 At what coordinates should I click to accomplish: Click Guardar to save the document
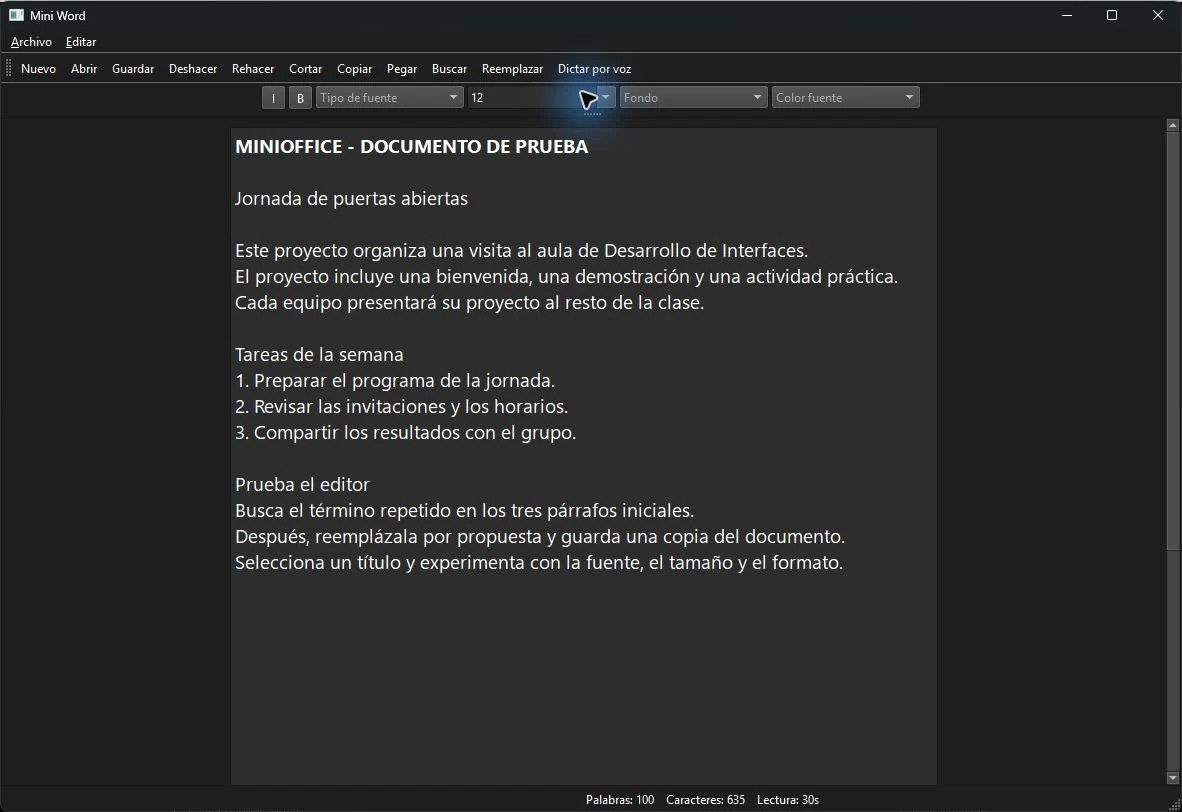coord(133,69)
